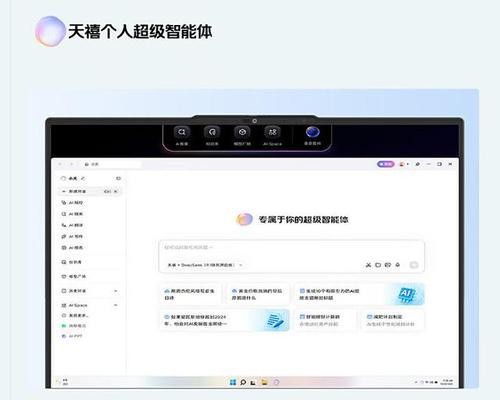Click the second icon button in the floating bar
The image size is (500, 400).
212,132
